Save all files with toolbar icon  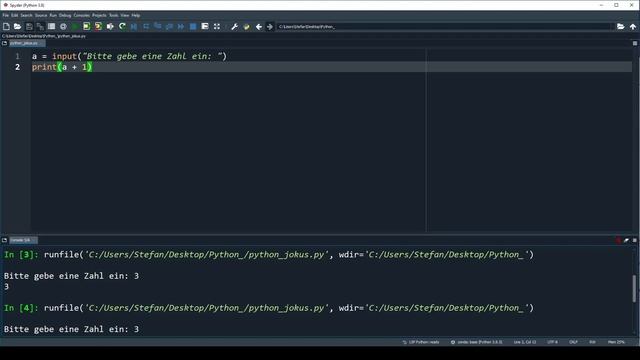point(40,27)
